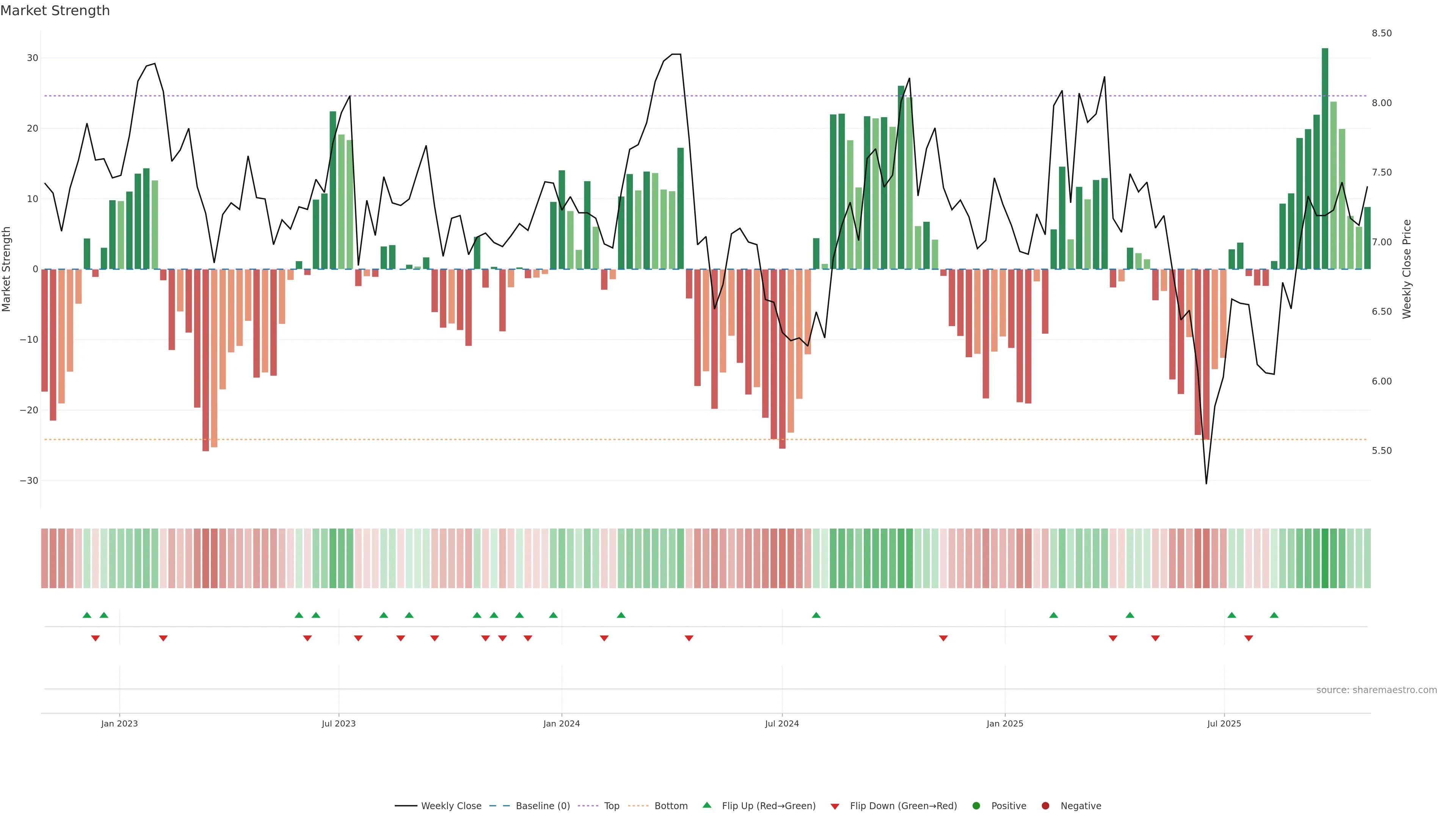Click the lone flip-down triangle before Jan 2025
Screen dimensions: 1456x819
943,638
